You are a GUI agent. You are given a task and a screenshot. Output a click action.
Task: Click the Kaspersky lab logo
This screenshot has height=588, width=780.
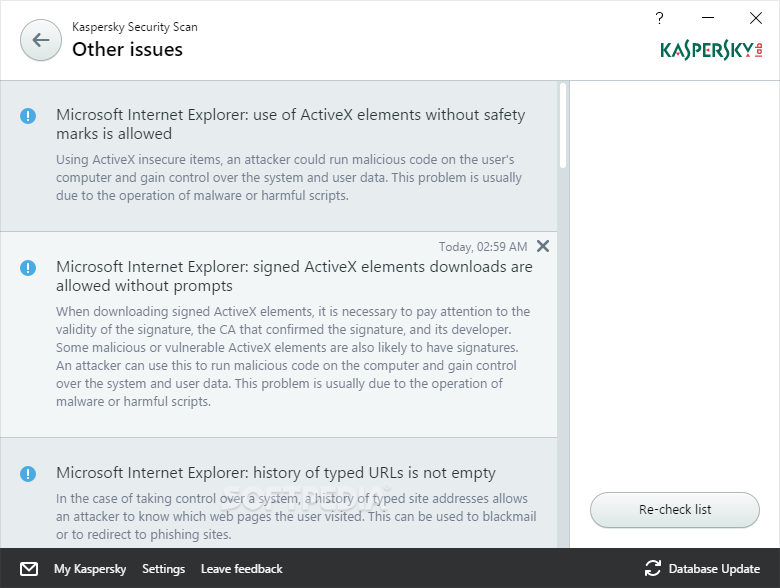[711, 50]
